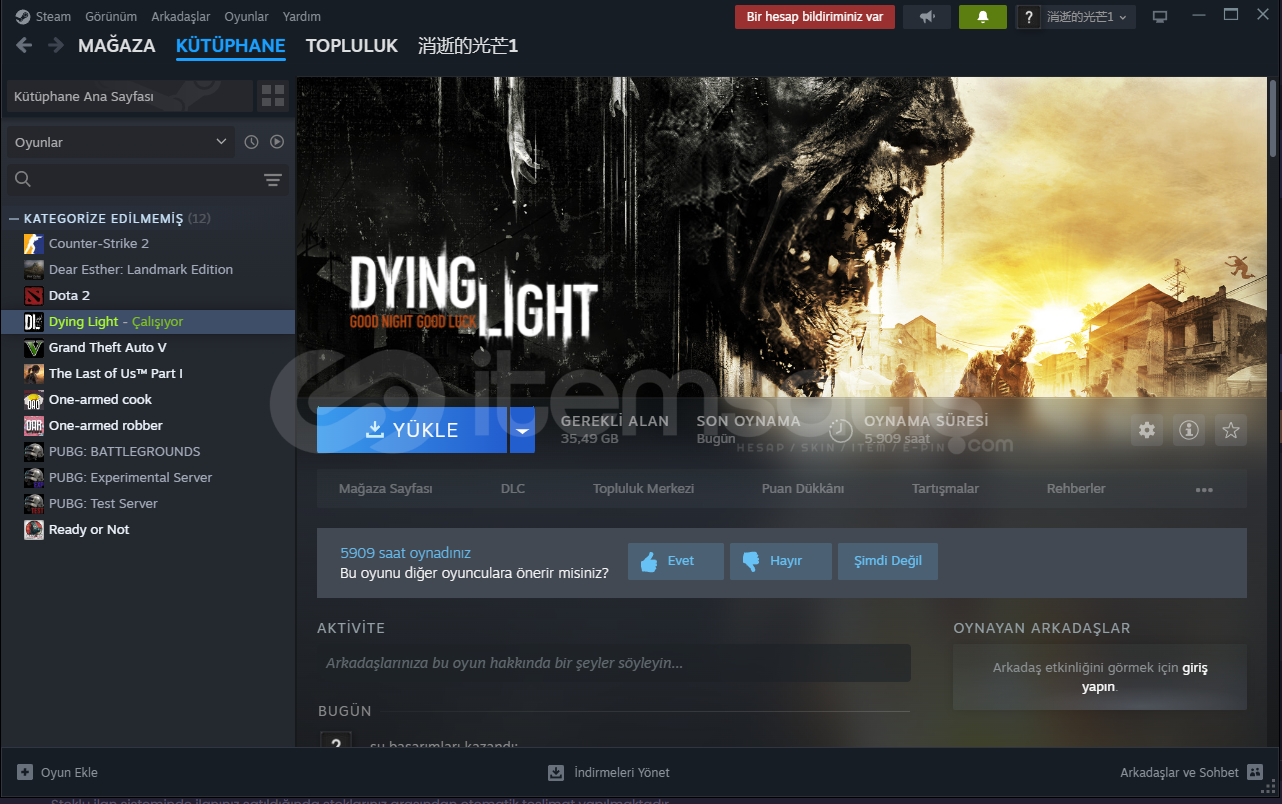Click the PUBG: Experimental Server icon
The height and width of the screenshot is (804, 1282).
coord(34,478)
